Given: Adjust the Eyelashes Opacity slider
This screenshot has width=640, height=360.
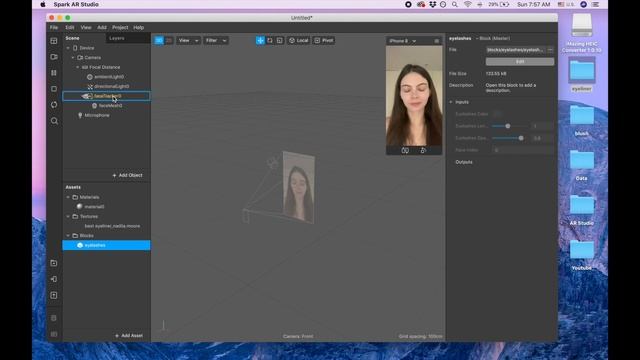Looking at the screenshot, I should 508,138.
